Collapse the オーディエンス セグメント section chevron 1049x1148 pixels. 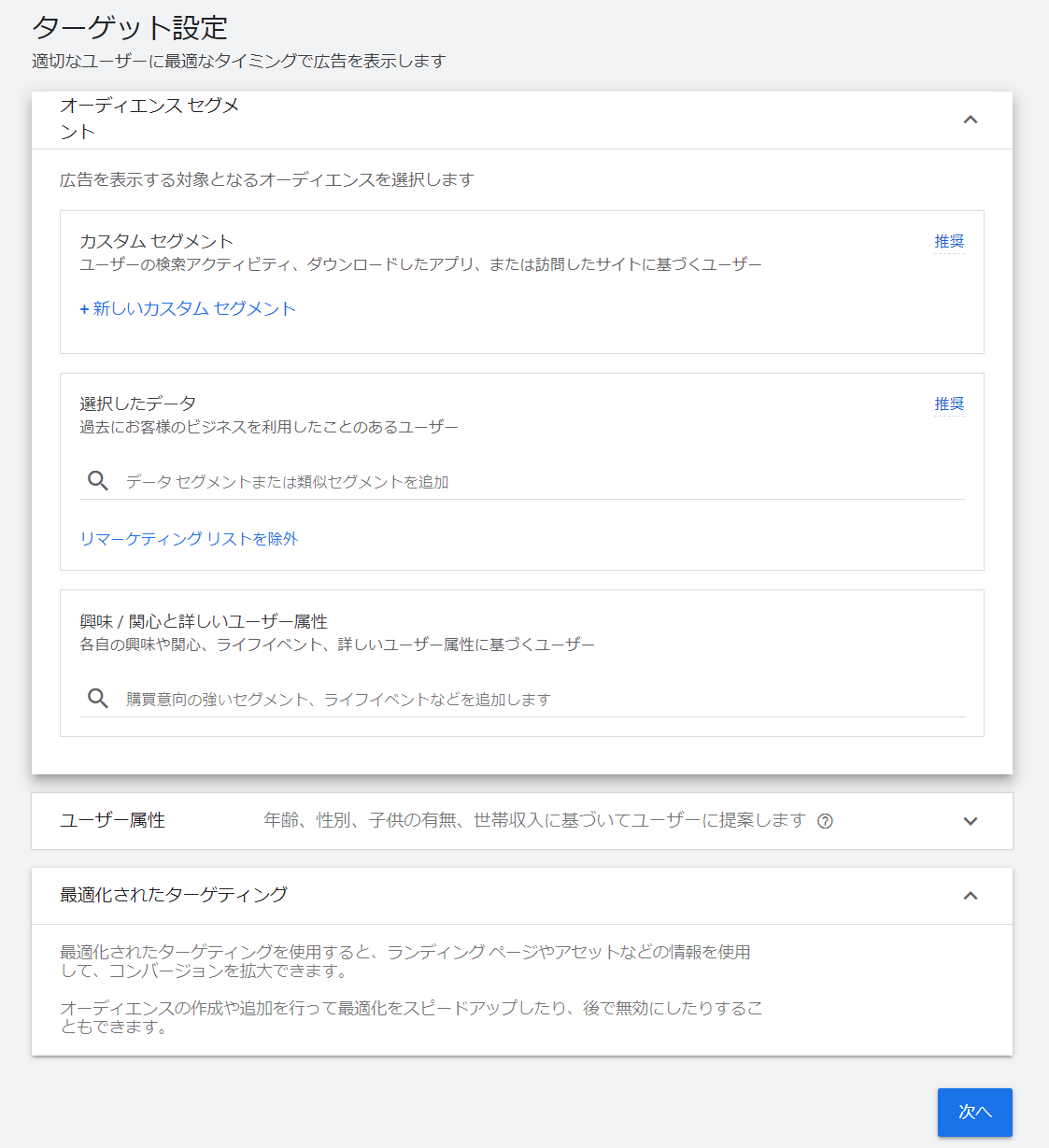971,120
